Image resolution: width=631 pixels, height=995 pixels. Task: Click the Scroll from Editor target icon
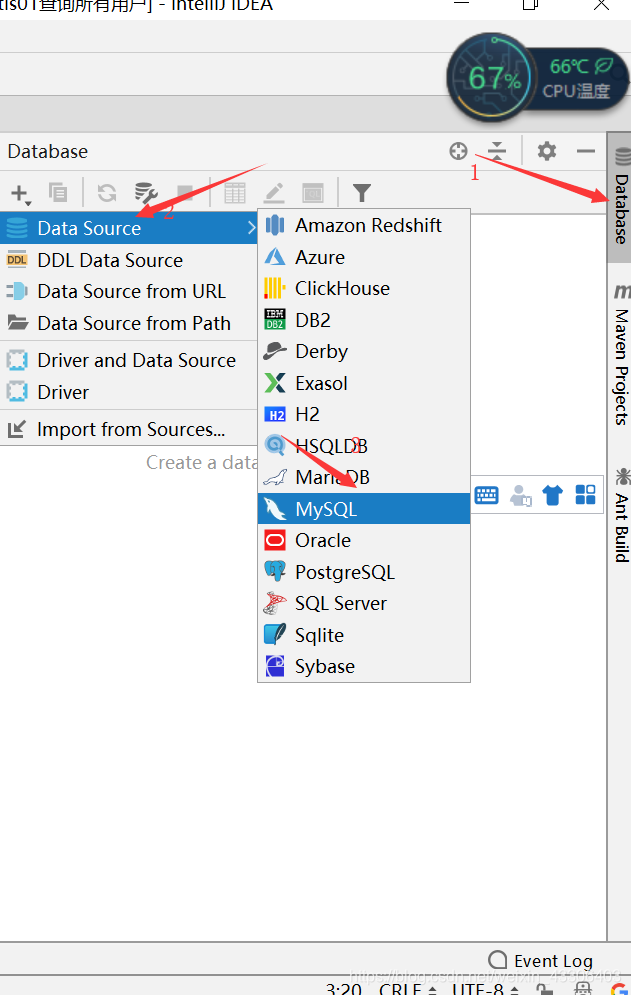(458, 151)
